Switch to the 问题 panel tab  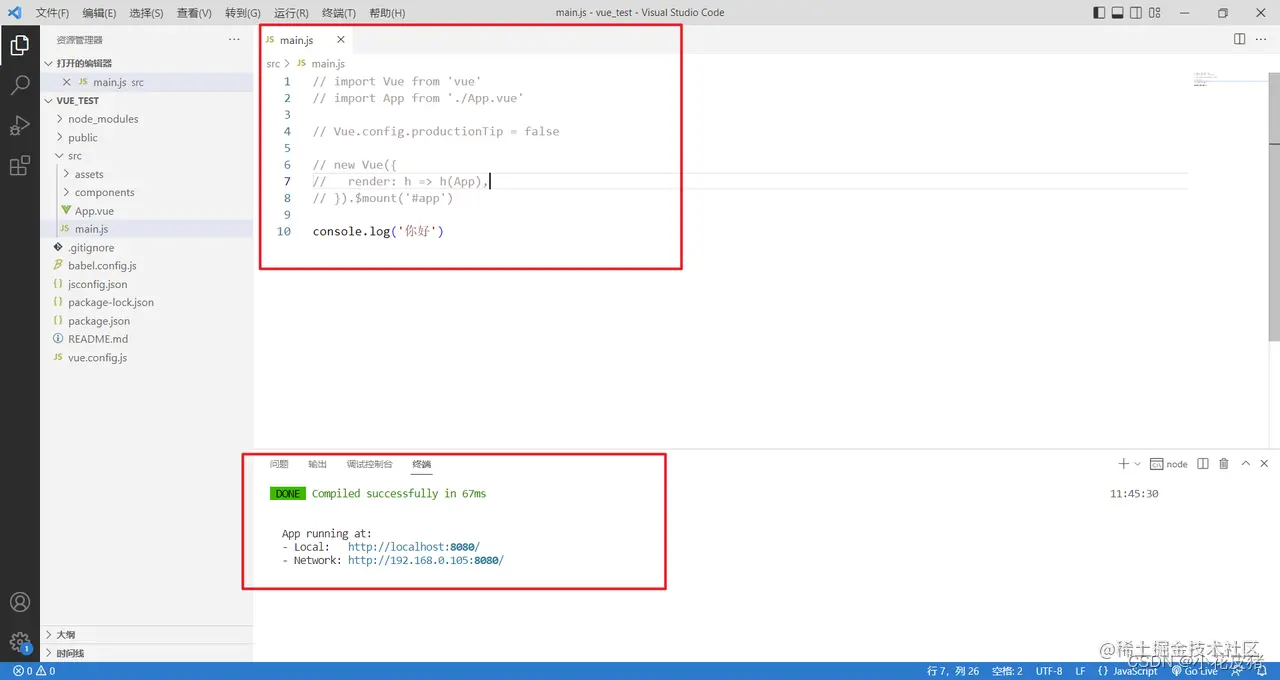(279, 464)
